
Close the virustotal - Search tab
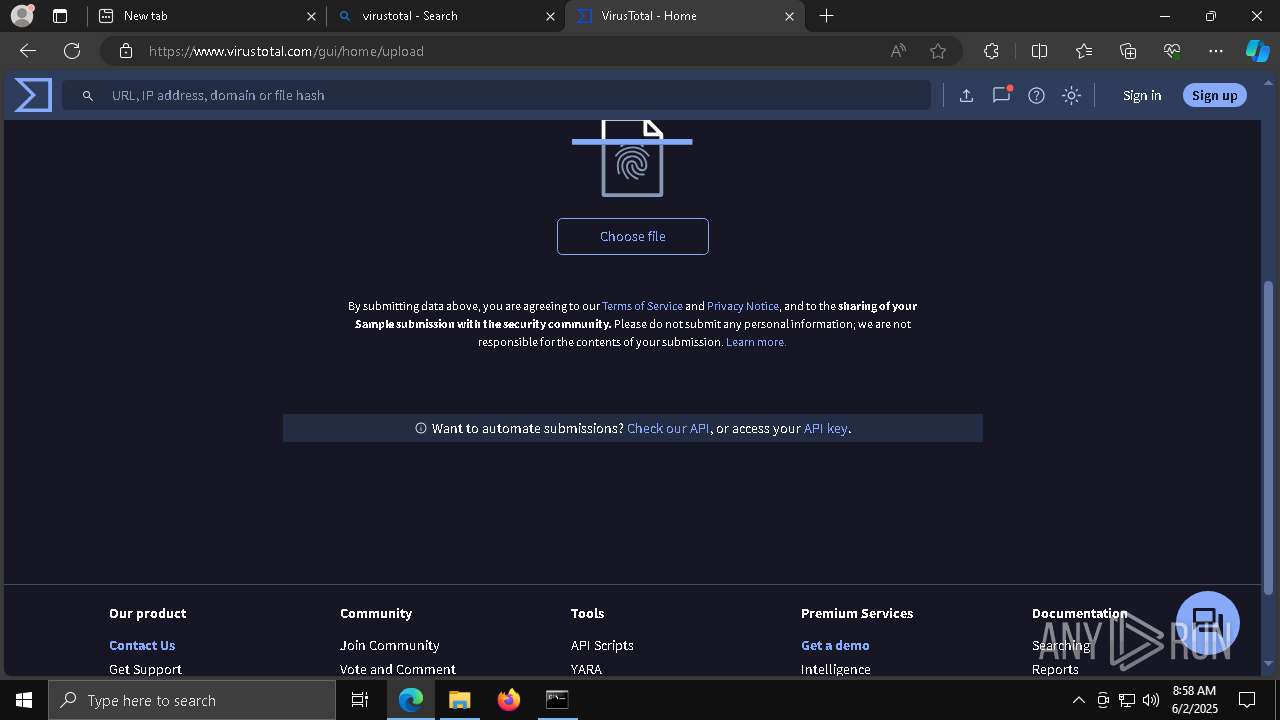point(550,16)
